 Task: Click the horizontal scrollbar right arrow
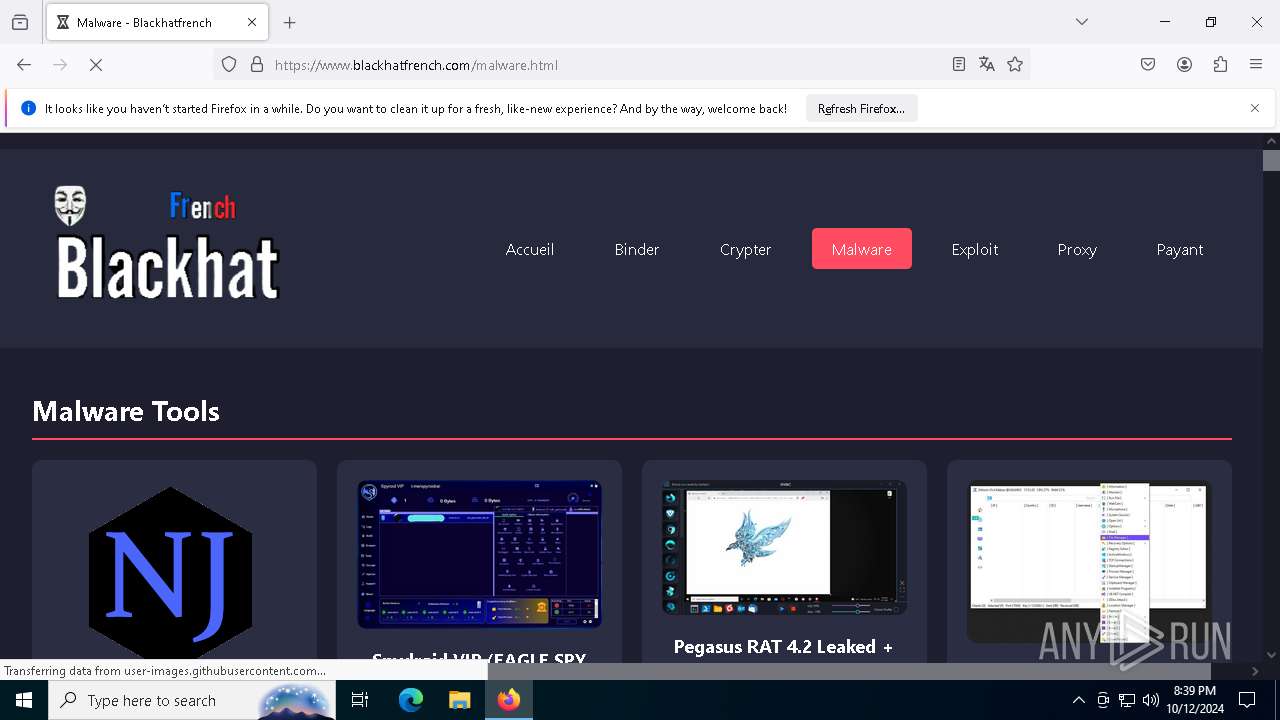pos(1255,671)
